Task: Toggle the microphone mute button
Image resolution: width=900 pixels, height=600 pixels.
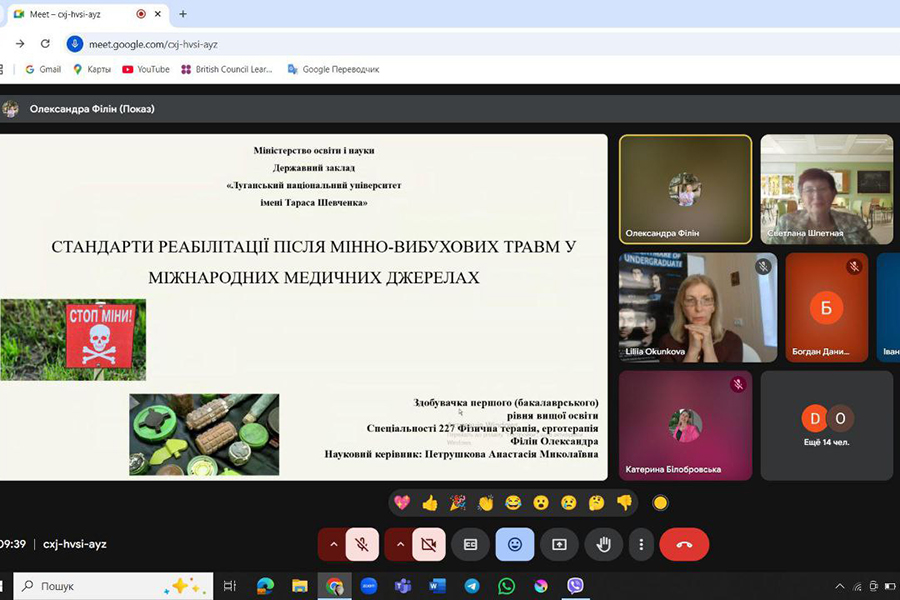Action: click(x=362, y=544)
